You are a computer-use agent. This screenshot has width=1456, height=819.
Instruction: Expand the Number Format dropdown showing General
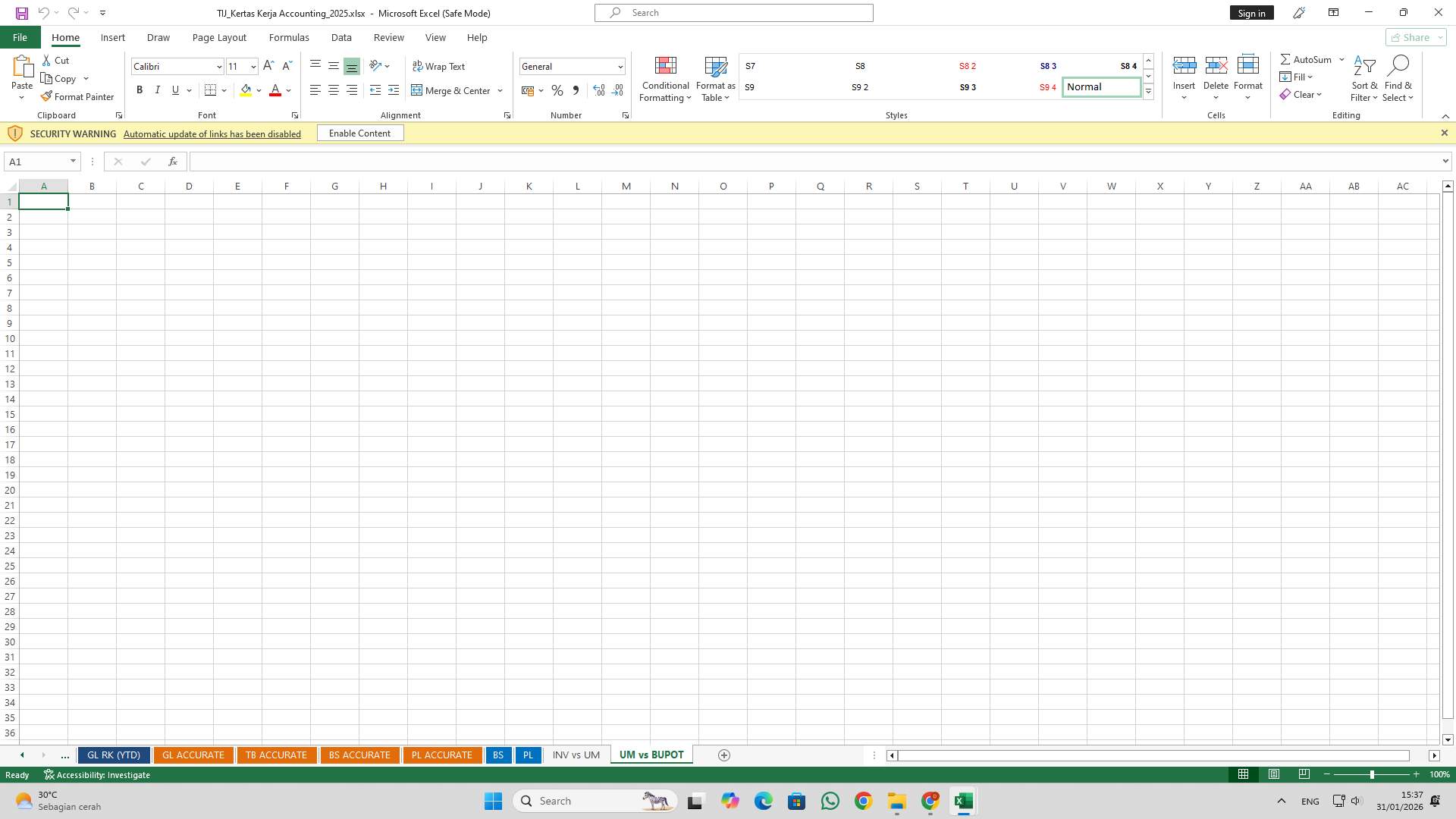click(620, 67)
